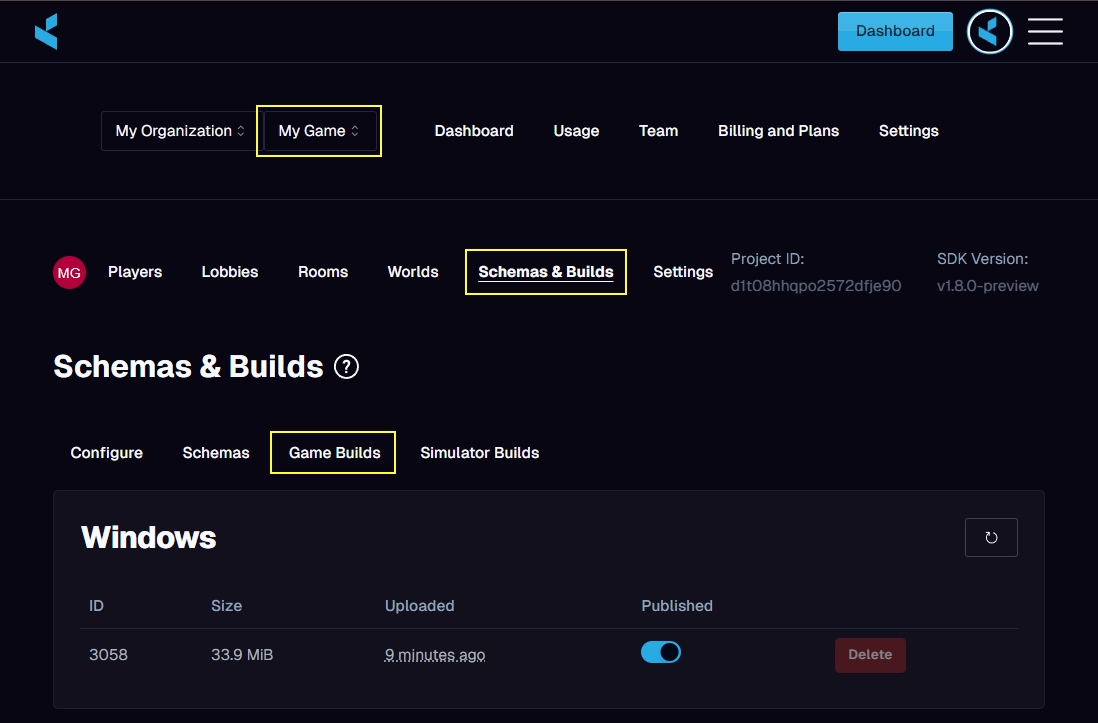
Task: Open the user profile avatar icon
Action: [989, 31]
